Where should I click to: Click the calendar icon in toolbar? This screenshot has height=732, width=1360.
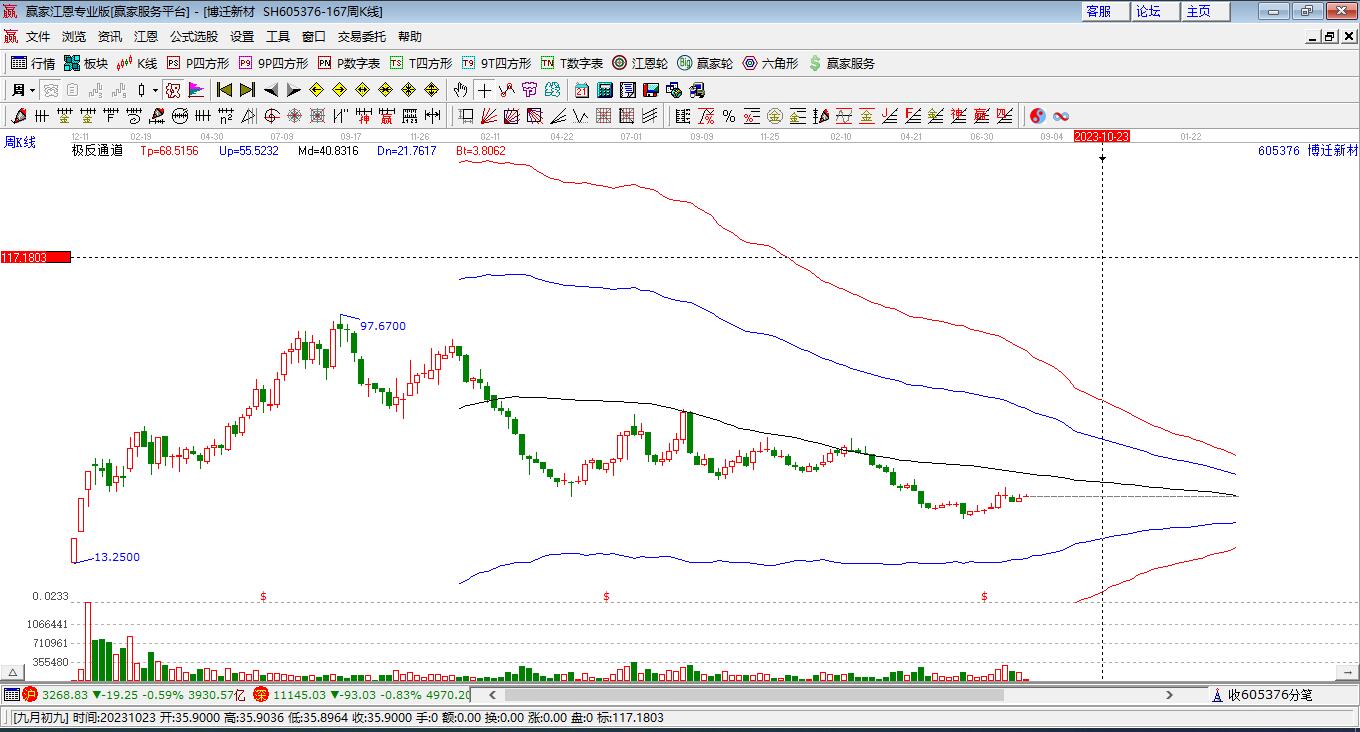point(582,90)
